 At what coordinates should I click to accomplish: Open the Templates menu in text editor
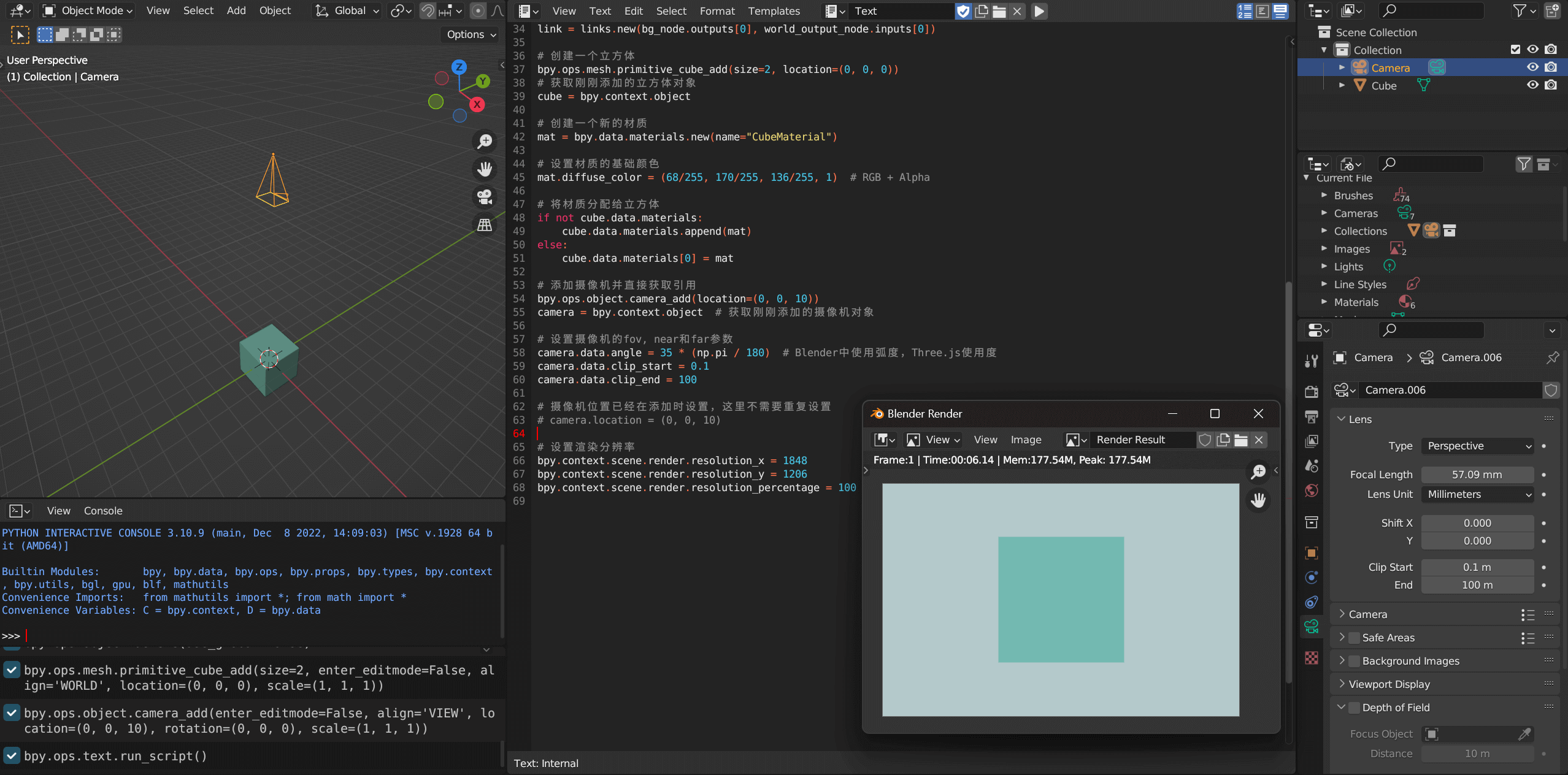tap(774, 11)
